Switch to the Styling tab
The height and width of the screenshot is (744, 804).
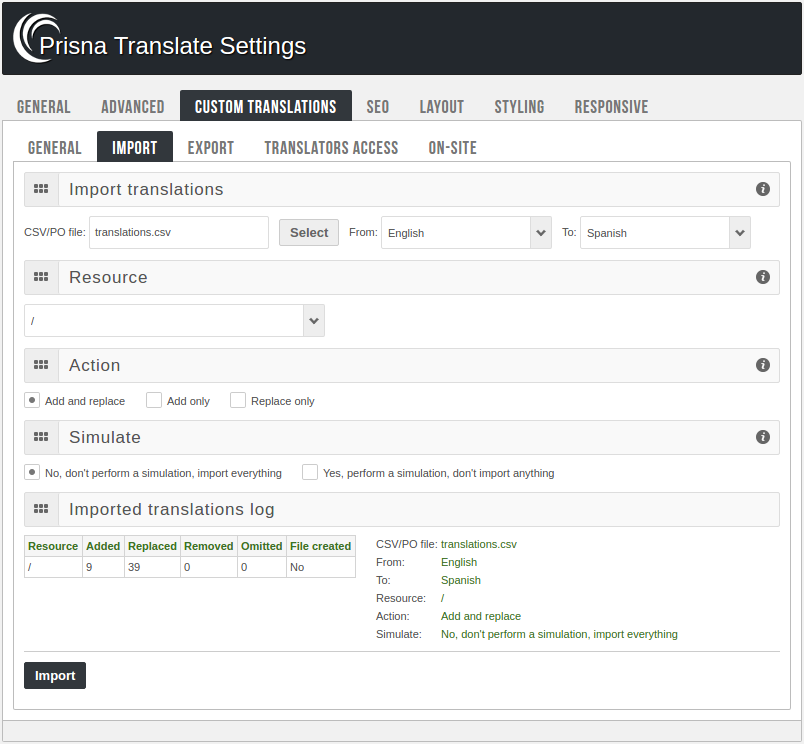click(519, 107)
